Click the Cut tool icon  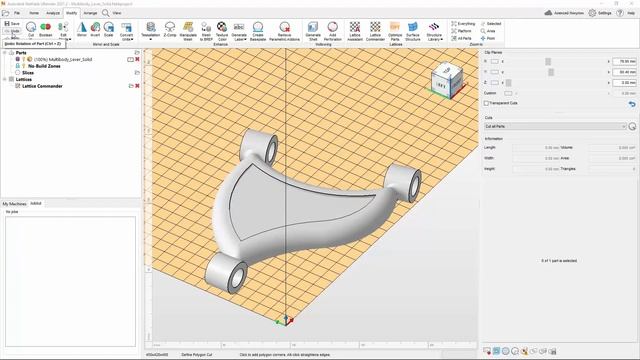pyautogui.click(x=31, y=27)
